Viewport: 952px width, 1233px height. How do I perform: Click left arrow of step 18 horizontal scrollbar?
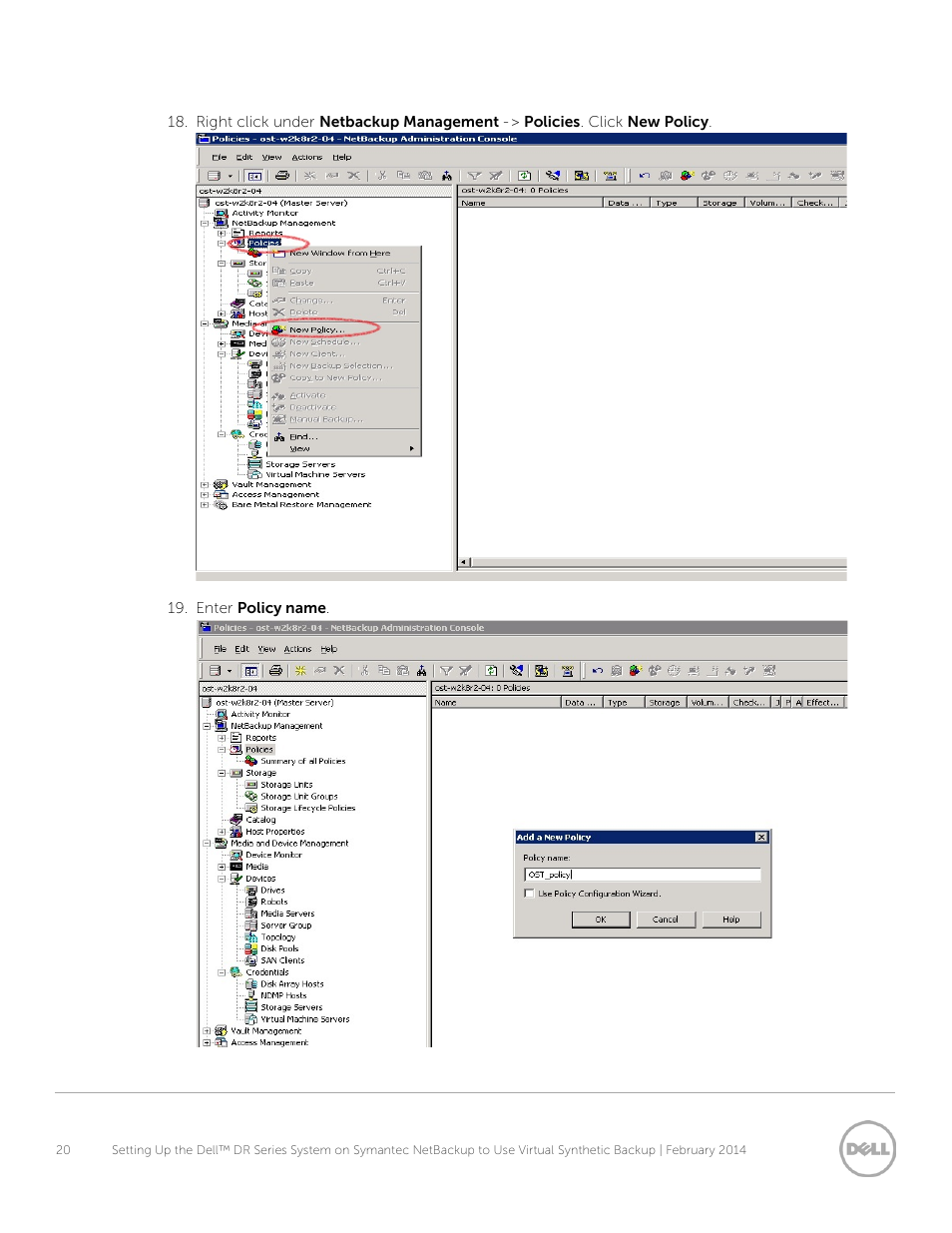click(463, 563)
